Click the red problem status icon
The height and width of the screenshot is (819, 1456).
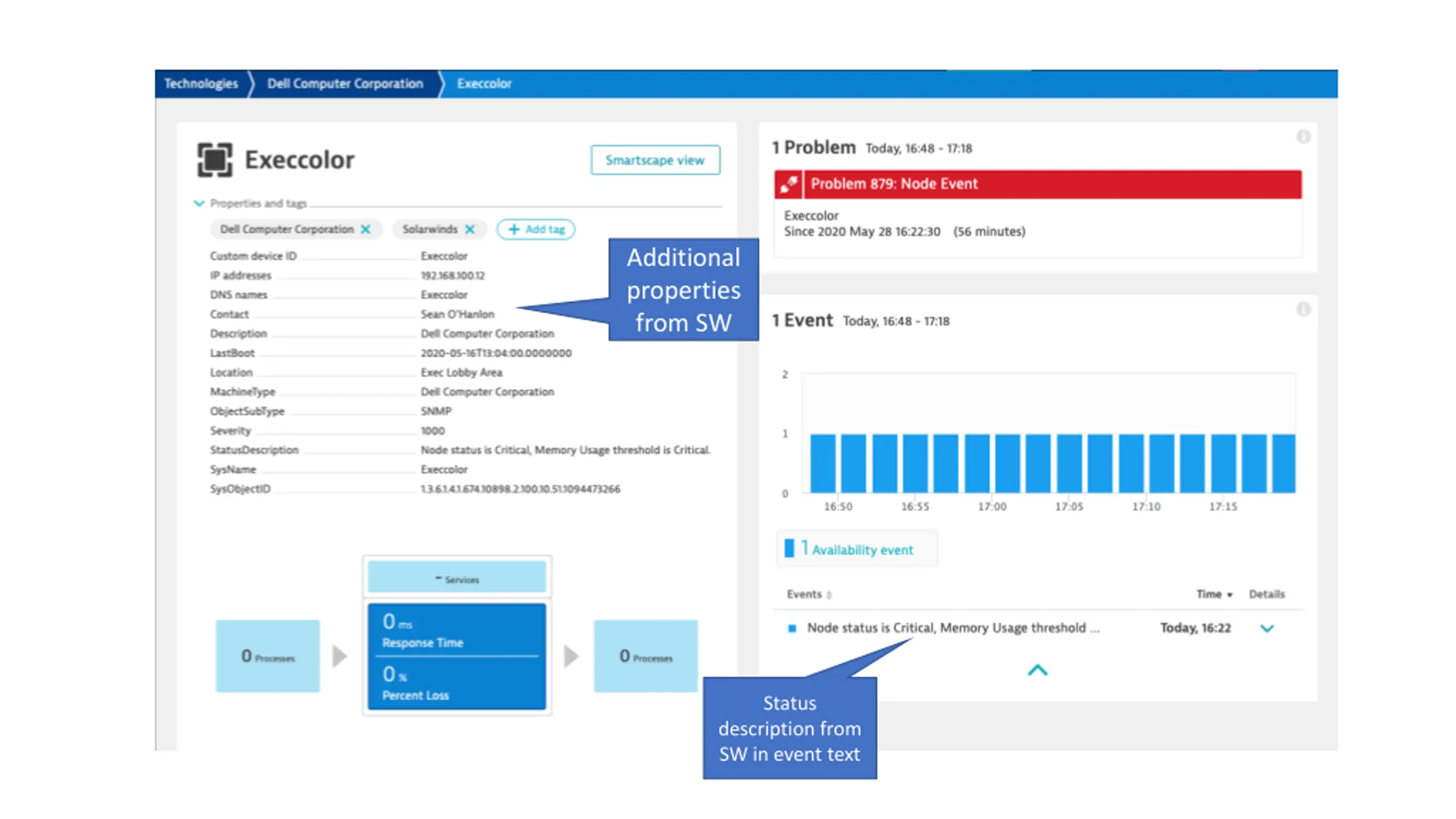[x=788, y=184]
